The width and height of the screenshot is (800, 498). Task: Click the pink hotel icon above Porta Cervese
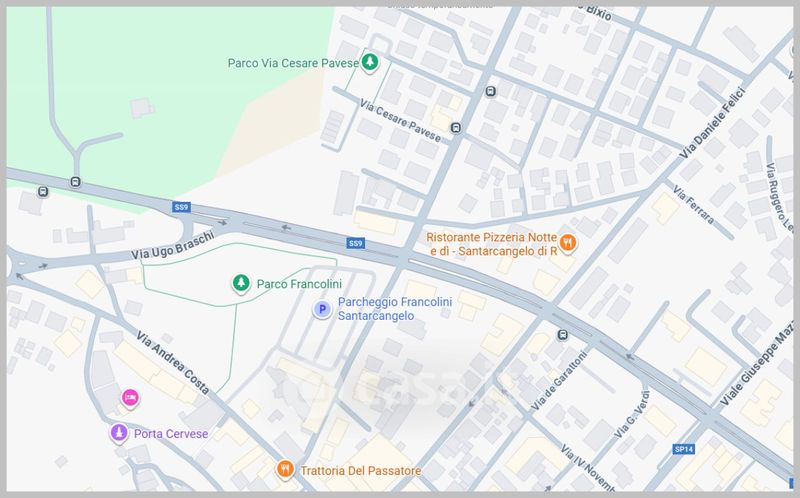(129, 398)
